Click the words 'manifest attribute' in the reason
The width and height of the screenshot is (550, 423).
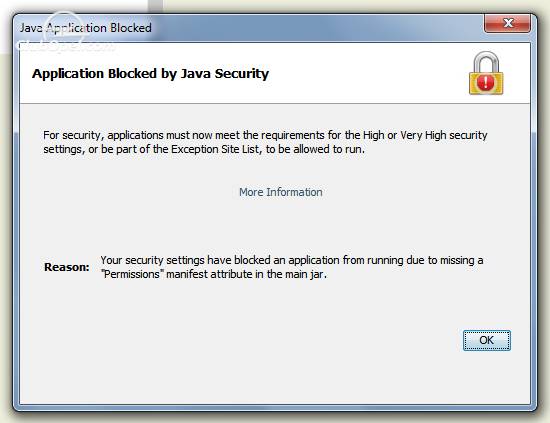(x=209, y=274)
